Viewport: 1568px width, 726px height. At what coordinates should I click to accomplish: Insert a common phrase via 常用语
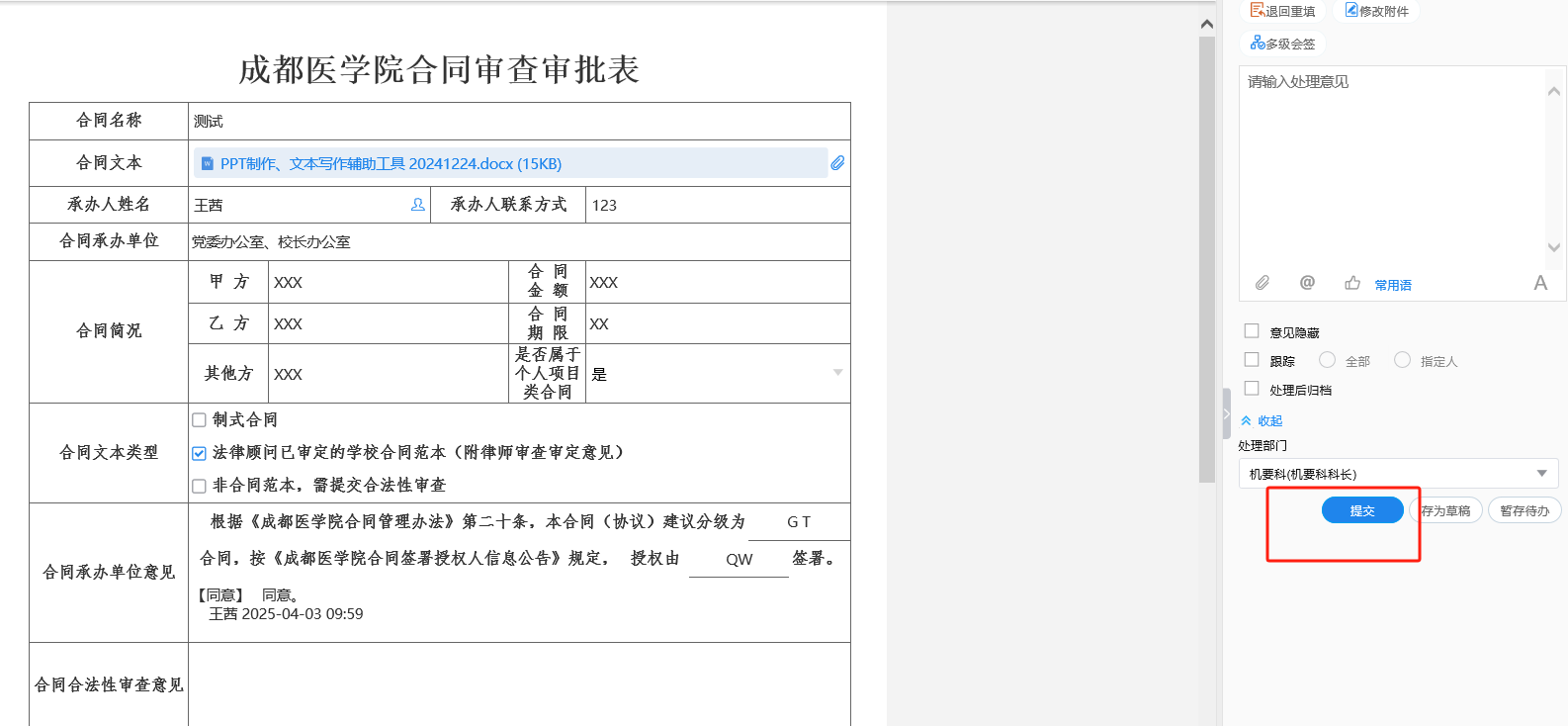1392,285
